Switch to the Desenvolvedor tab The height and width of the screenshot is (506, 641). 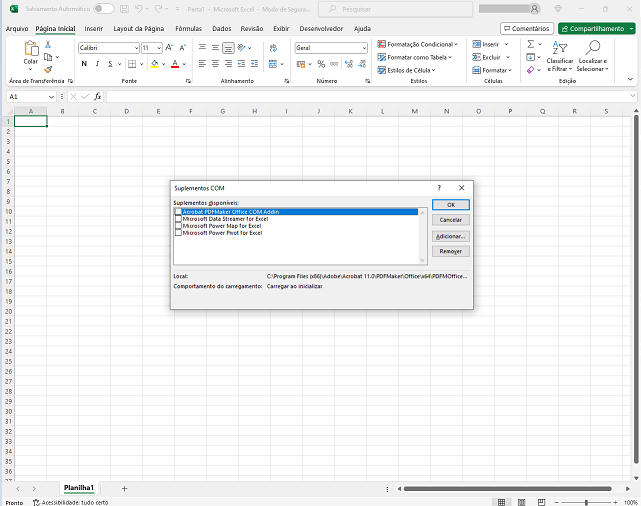pyautogui.click(x=321, y=29)
